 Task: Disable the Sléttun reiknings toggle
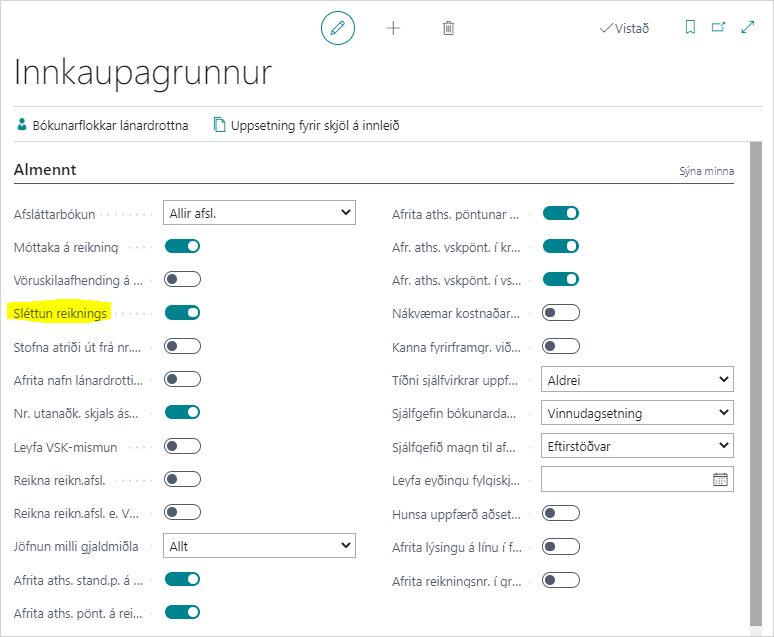click(x=183, y=313)
